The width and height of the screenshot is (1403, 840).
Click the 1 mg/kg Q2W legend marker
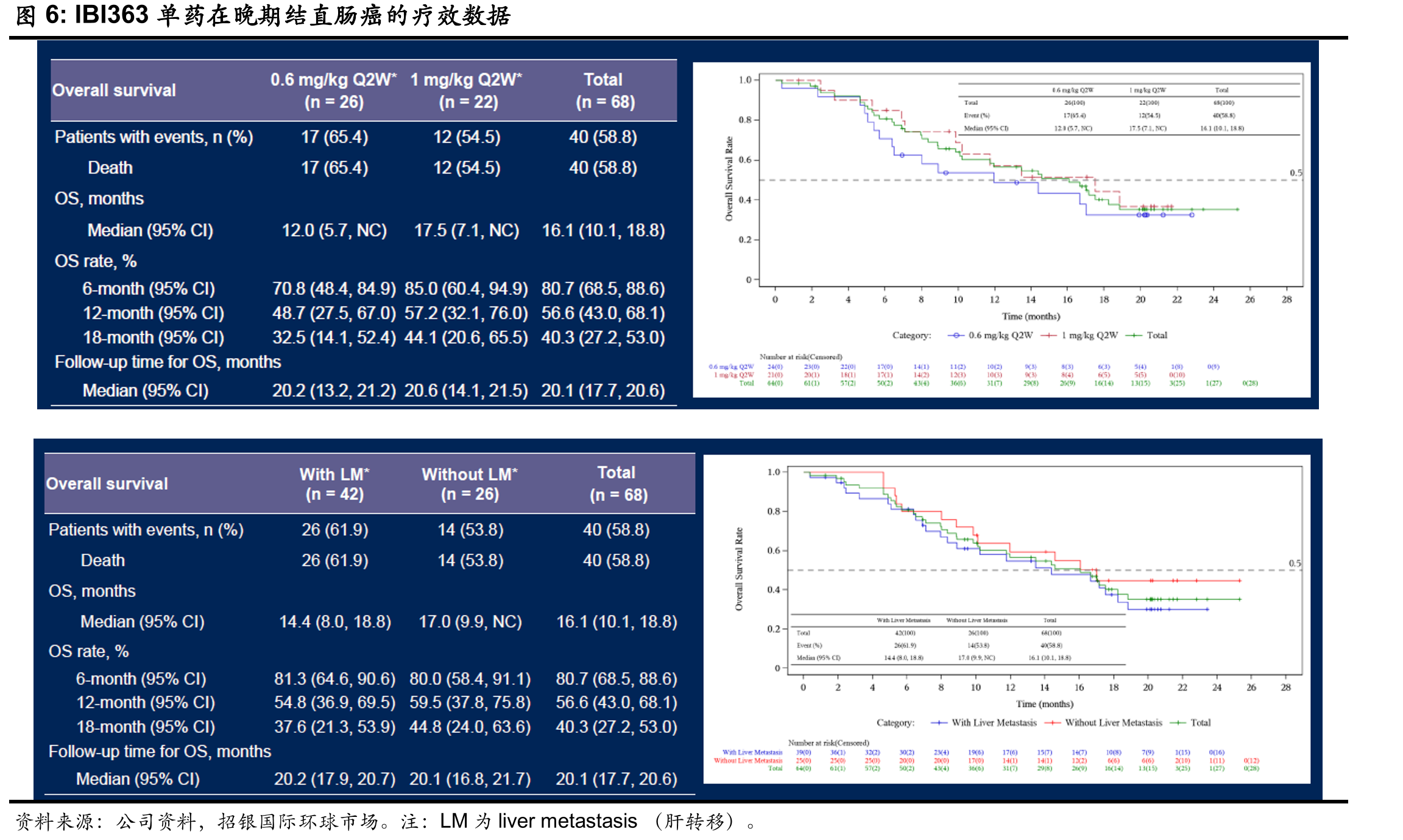click(1048, 335)
